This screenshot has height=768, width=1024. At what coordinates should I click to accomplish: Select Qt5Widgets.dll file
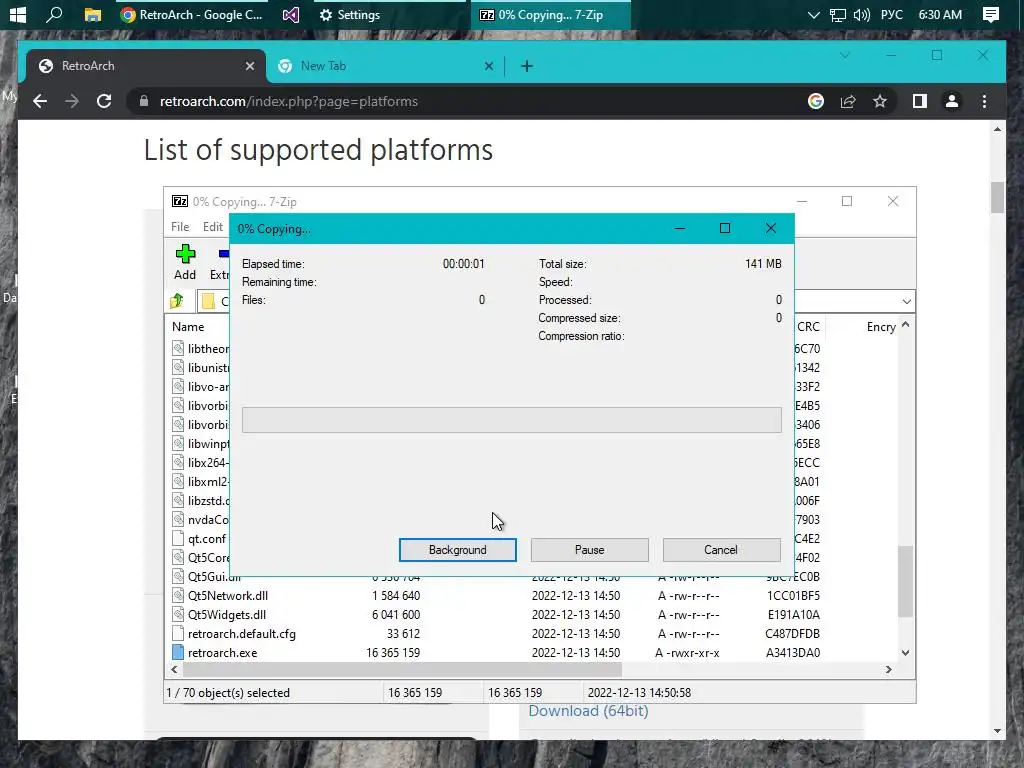[227, 615]
